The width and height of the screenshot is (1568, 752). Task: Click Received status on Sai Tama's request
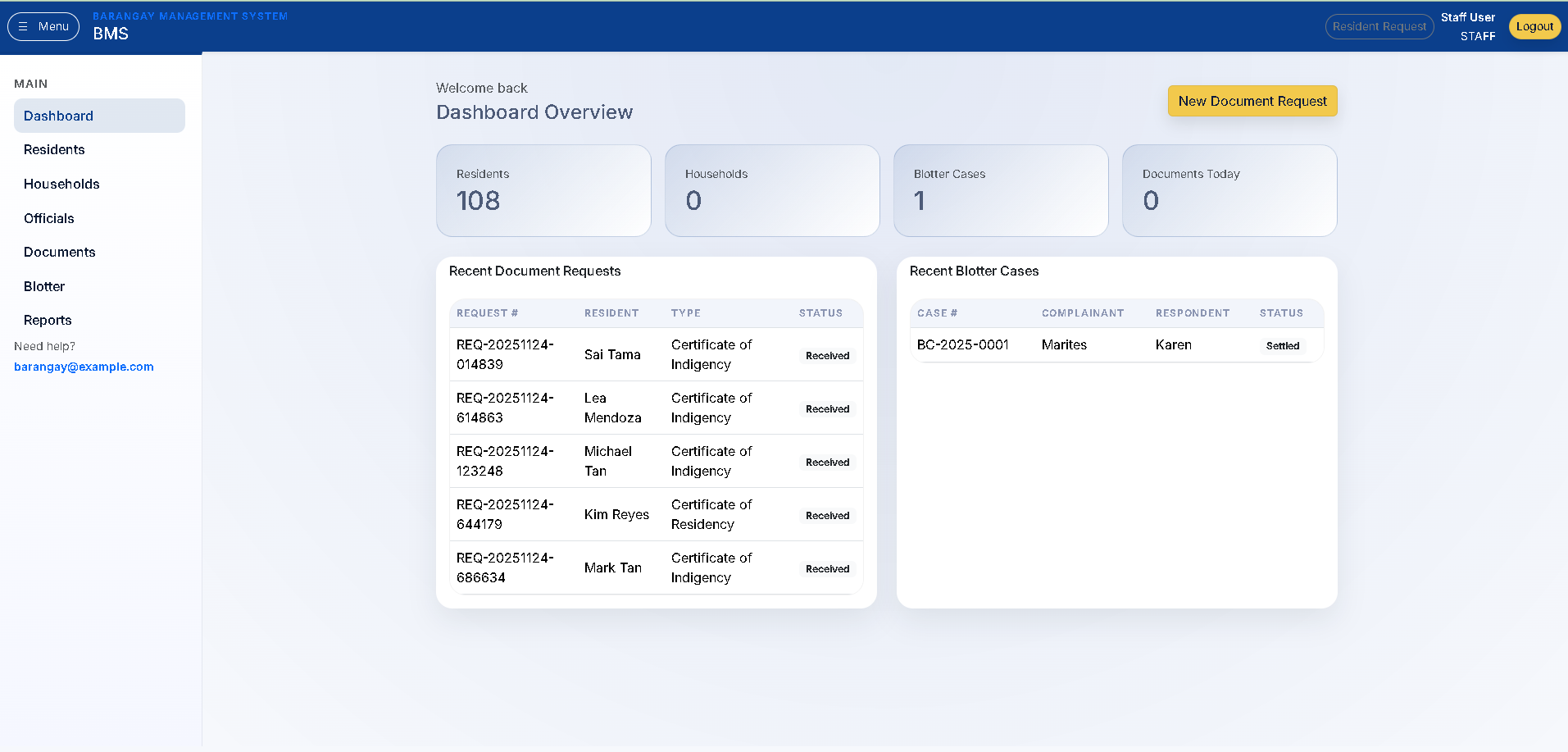827,355
